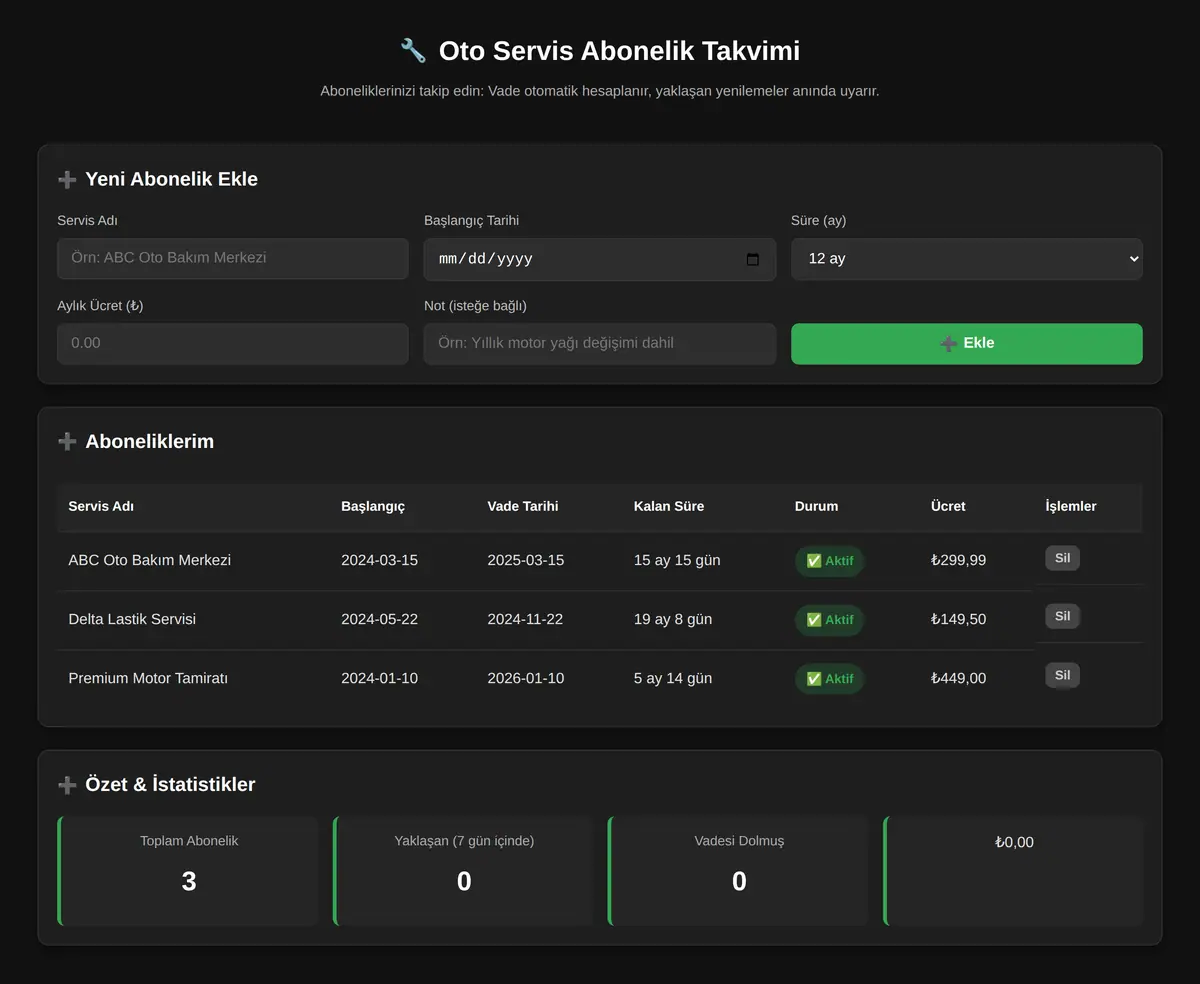This screenshot has width=1200, height=984.
Task: Click the Vadesi Dolmuş summary card
Action: pos(738,871)
